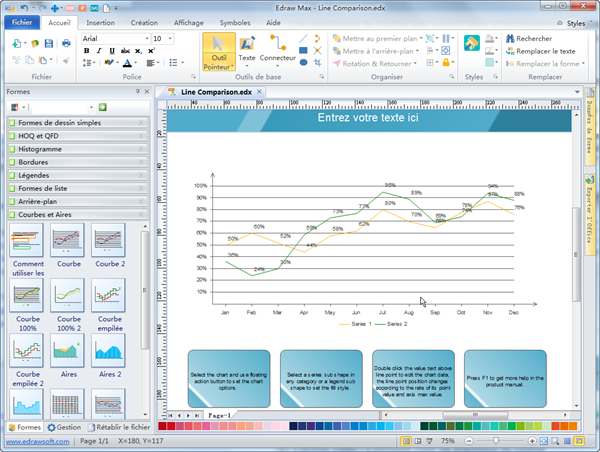Image resolution: width=600 pixels, height=452 pixels.
Task: Select the Courbe 2 shape thumbnail
Action: [x=108, y=243]
